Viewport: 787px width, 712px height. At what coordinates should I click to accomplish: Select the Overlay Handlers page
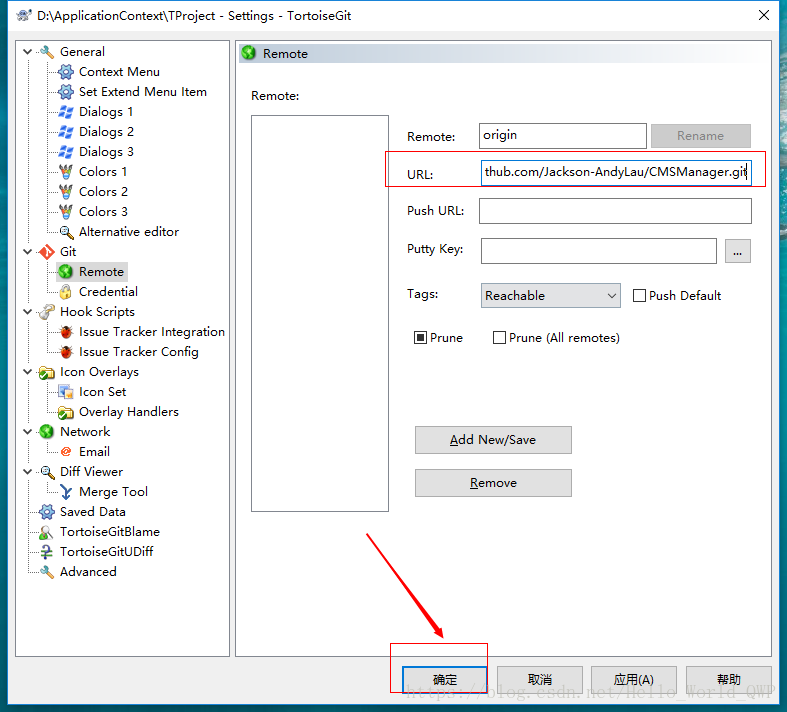coord(129,412)
